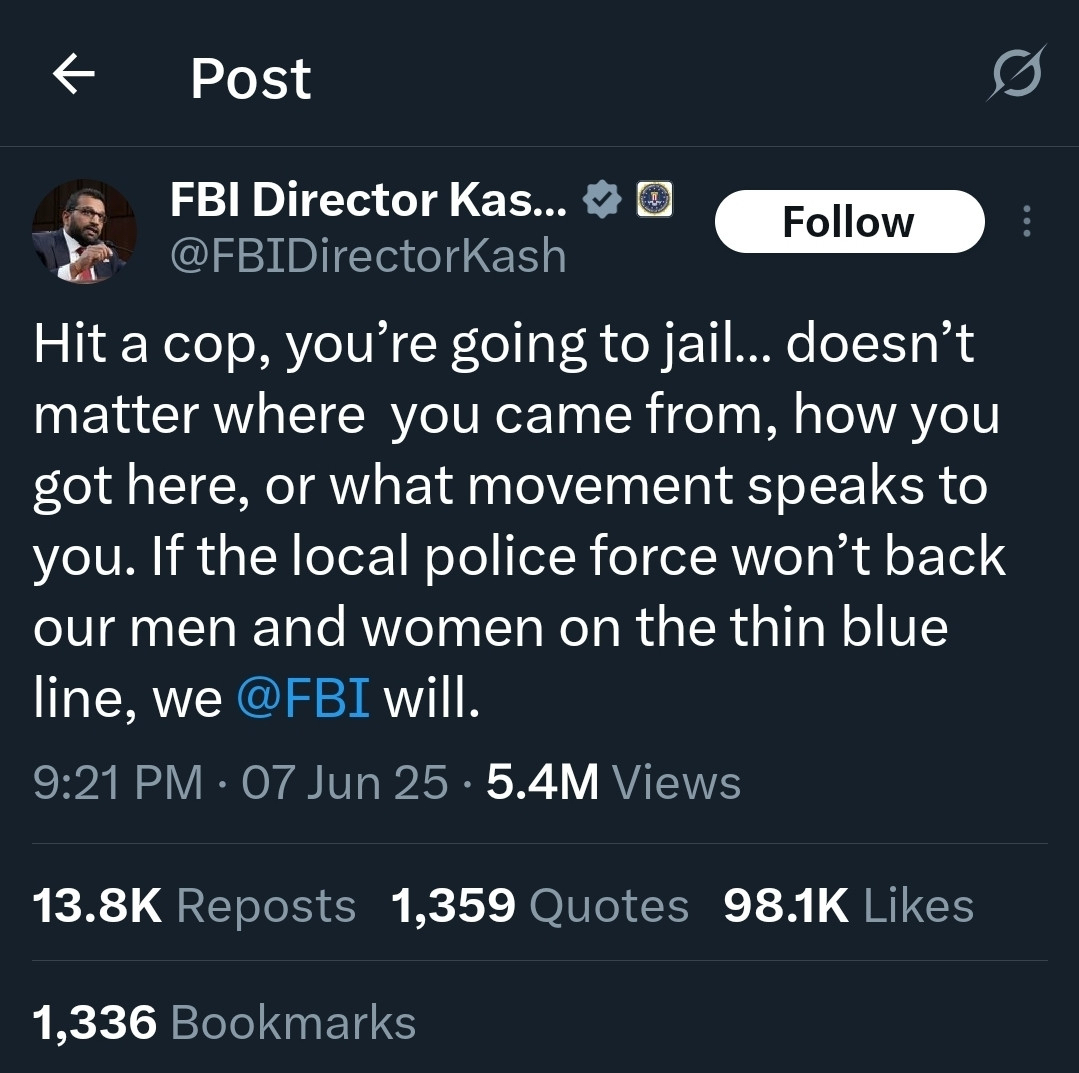This screenshot has height=1073, width=1079.
Task: Click the verified checkmark badge
Action: 602,200
